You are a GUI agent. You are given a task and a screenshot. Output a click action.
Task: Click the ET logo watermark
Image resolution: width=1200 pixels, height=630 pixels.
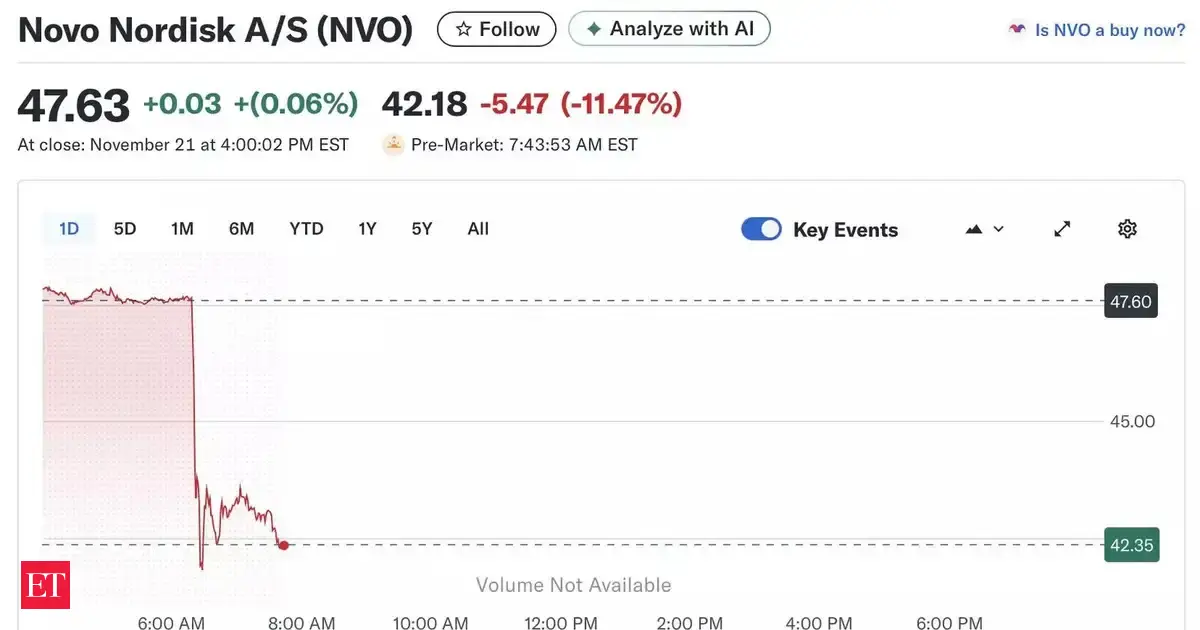(x=45, y=585)
